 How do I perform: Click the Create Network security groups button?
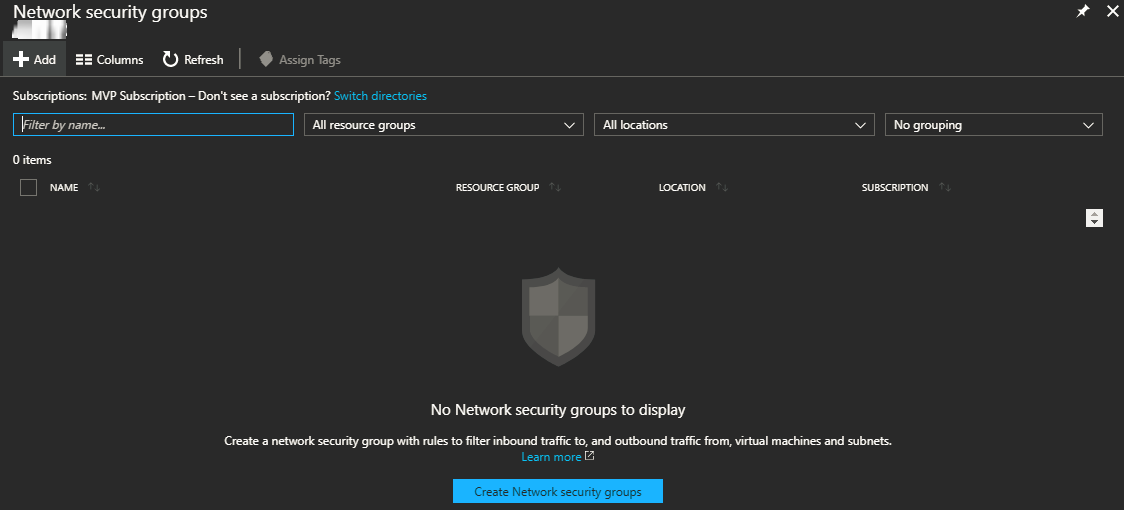pyautogui.click(x=558, y=491)
